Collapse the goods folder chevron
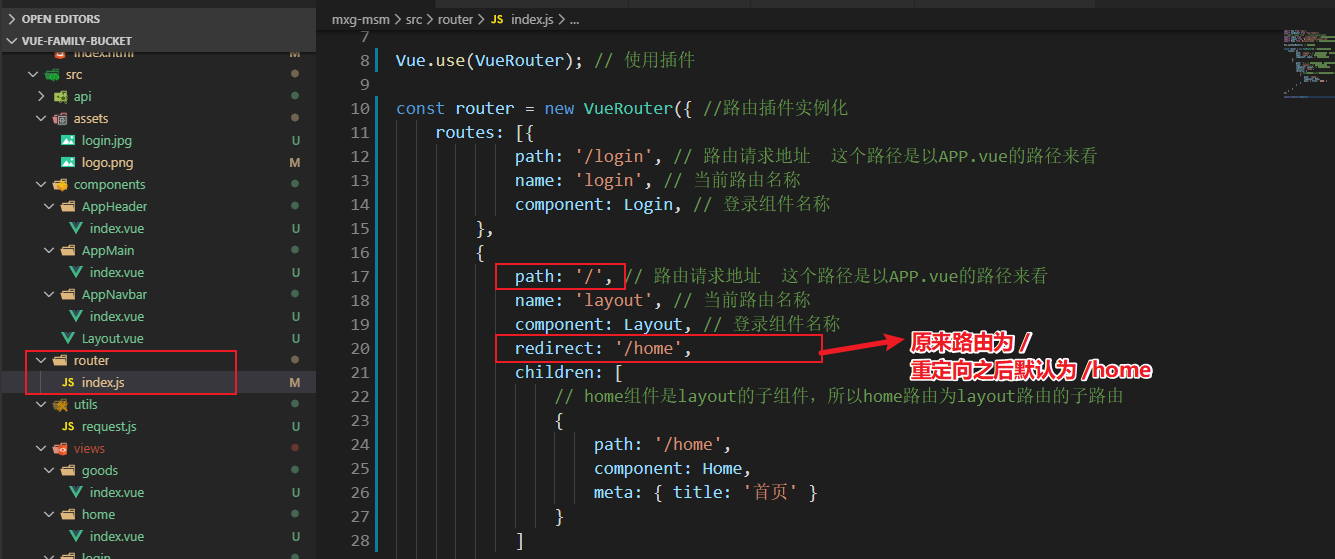This screenshot has height=559, width=1335. [x=50, y=471]
